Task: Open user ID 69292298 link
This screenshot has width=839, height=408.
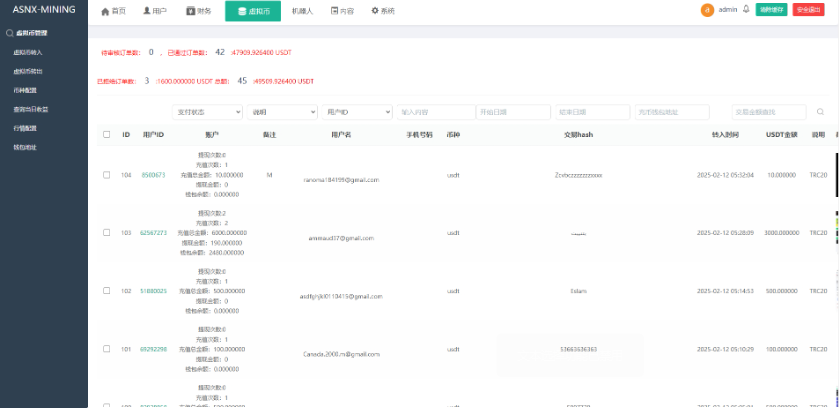Action: point(153,349)
